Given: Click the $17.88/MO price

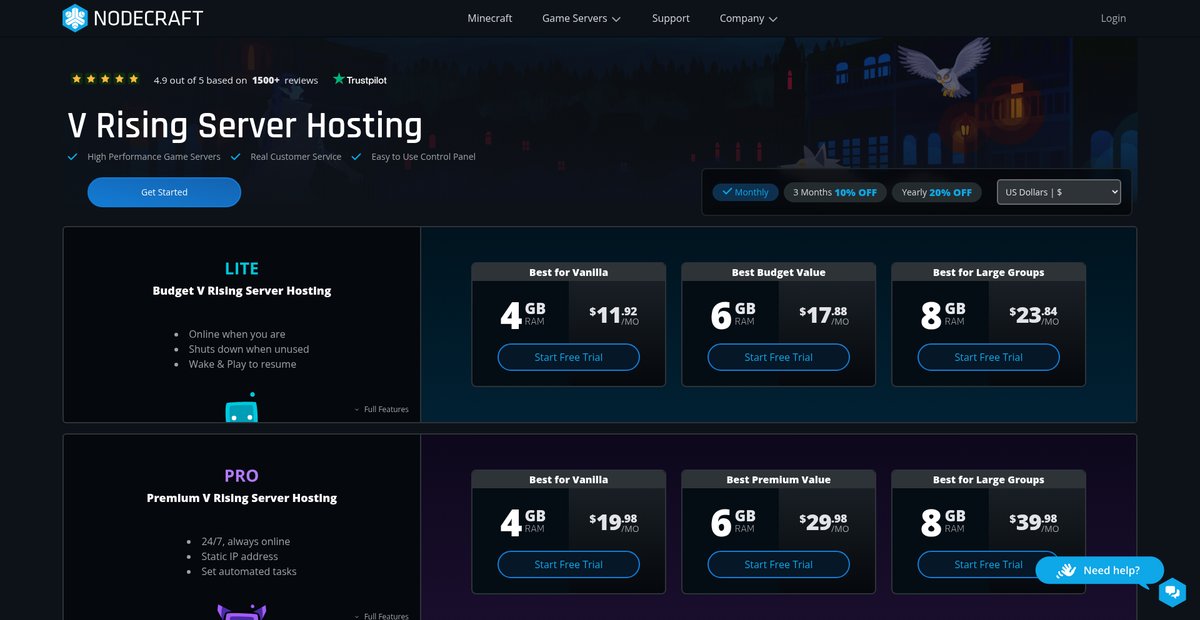Looking at the screenshot, I should tap(824, 315).
